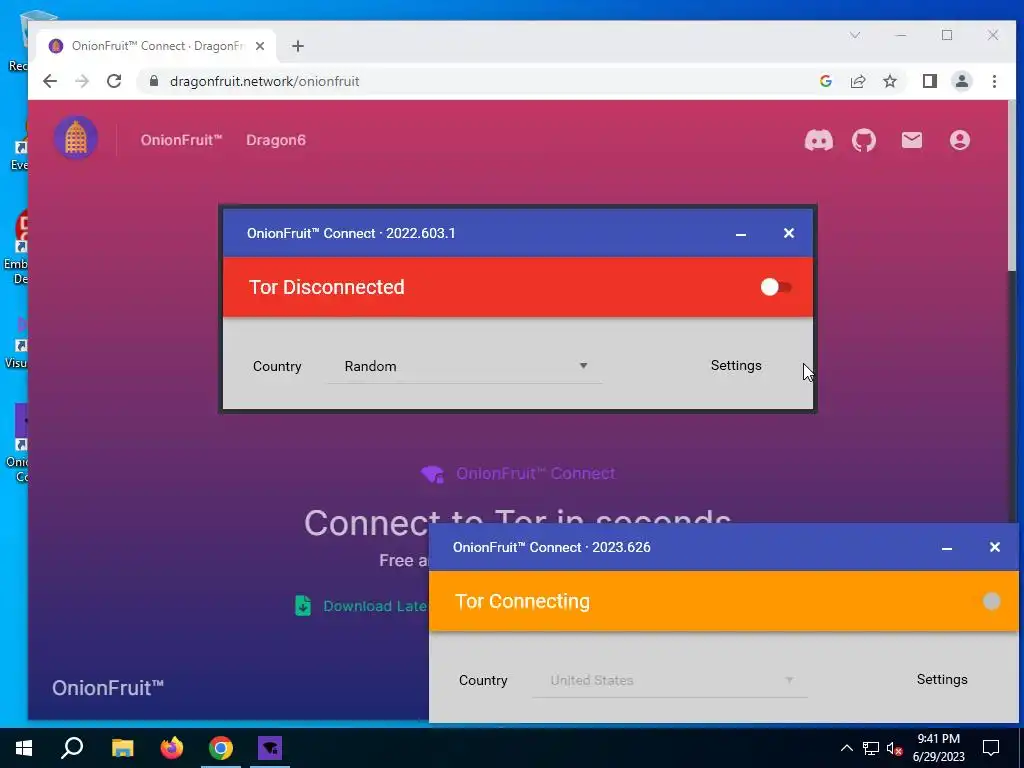The image size is (1024, 768).
Task: Reload the page with Chrome's refresh icon
Action: tap(114, 81)
